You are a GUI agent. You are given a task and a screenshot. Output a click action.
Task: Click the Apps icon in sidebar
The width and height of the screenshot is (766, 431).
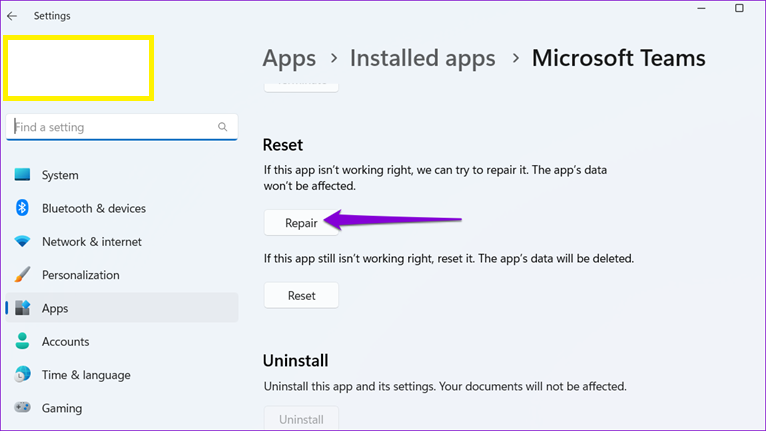(22, 308)
